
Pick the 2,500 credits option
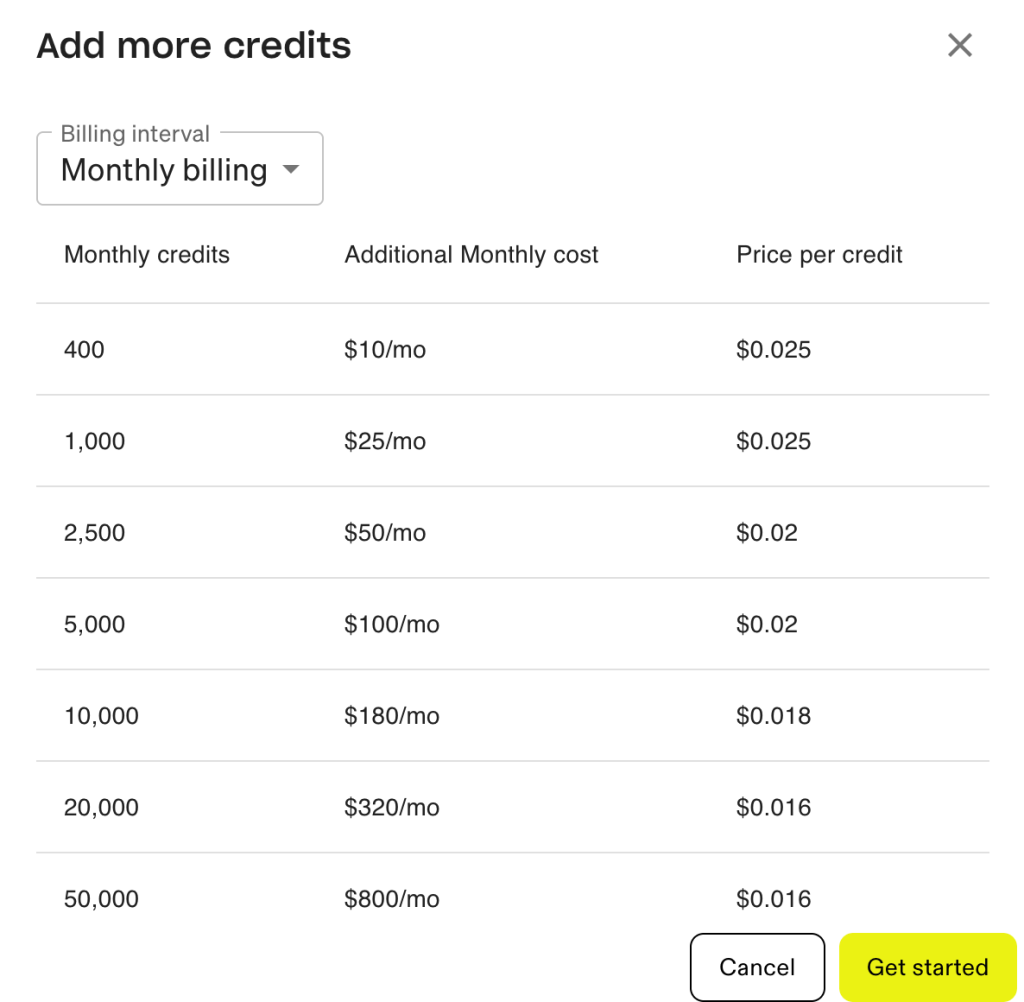pyautogui.click(x=94, y=532)
